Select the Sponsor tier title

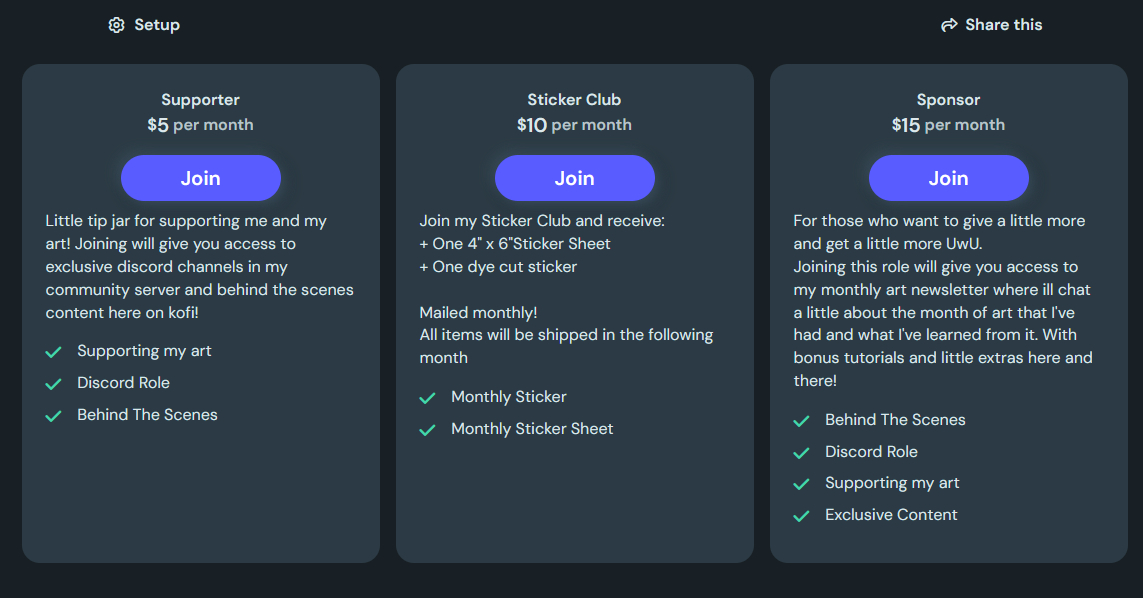pyautogui.click(x=948, y=100)
